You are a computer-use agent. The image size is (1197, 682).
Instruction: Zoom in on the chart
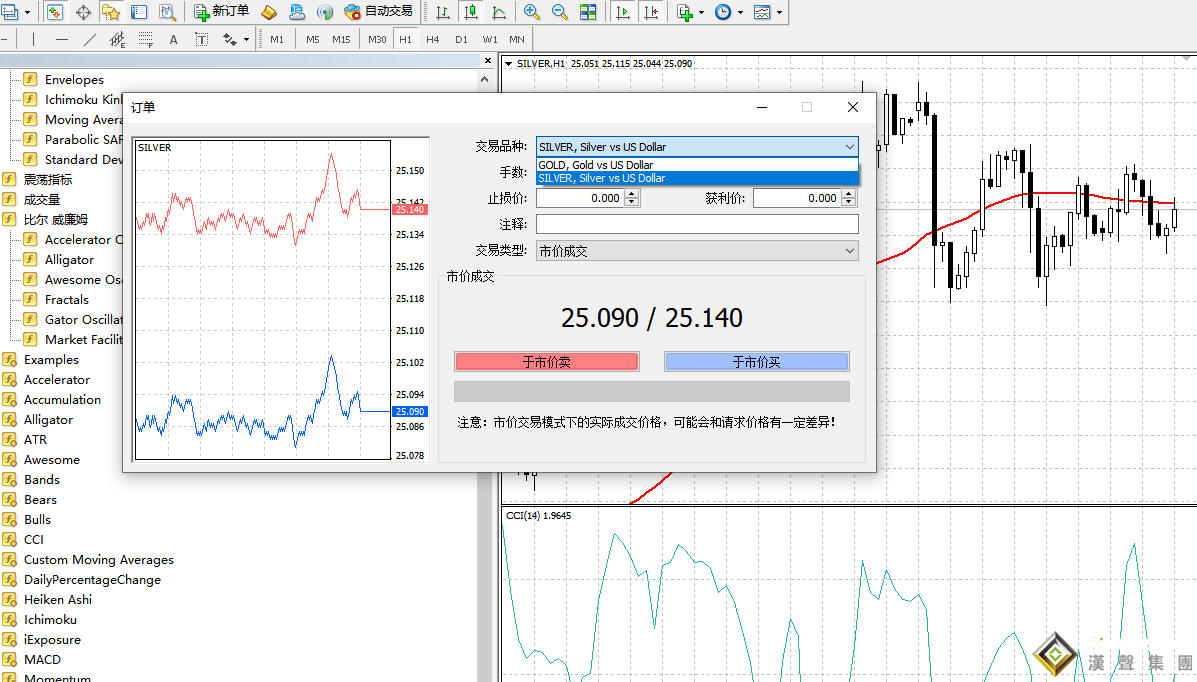point(531,12)
